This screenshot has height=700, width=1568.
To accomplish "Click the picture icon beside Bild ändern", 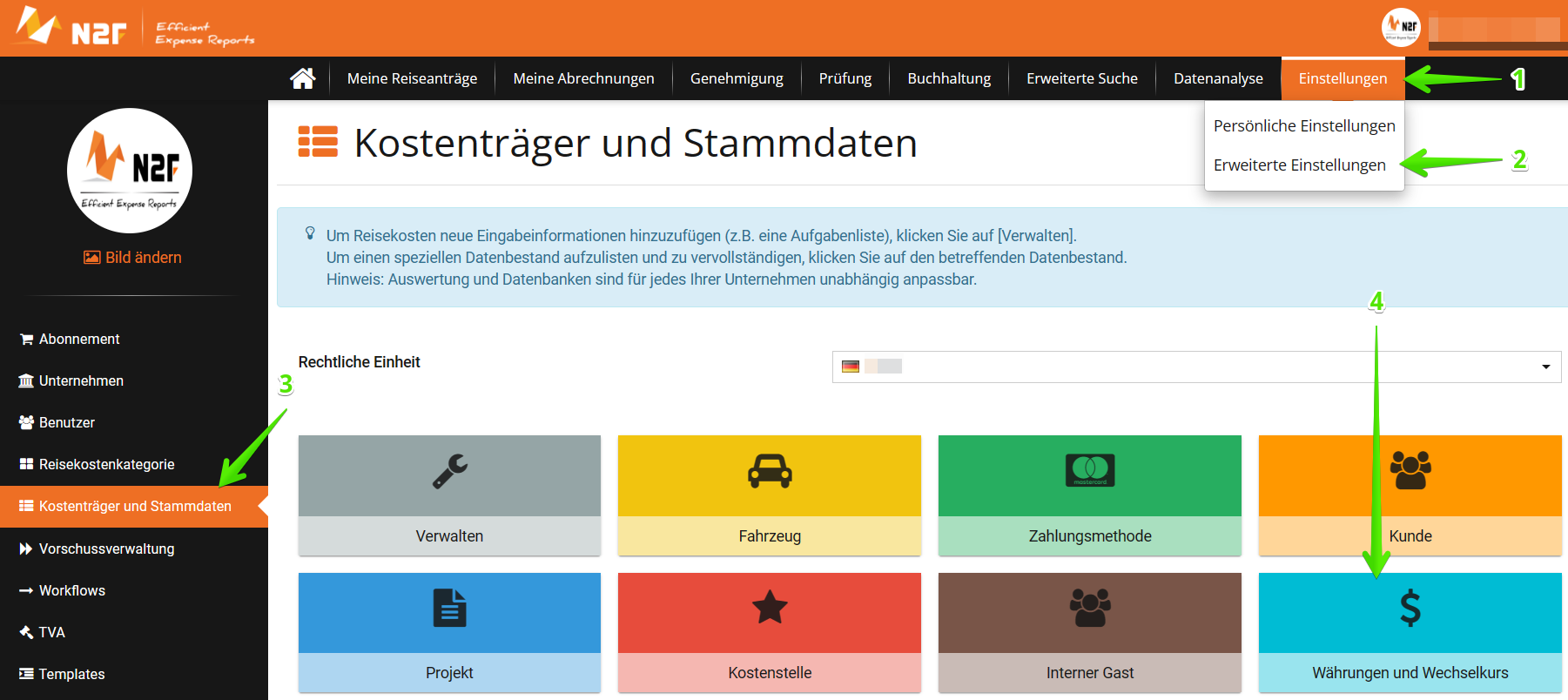I will 92,258.
